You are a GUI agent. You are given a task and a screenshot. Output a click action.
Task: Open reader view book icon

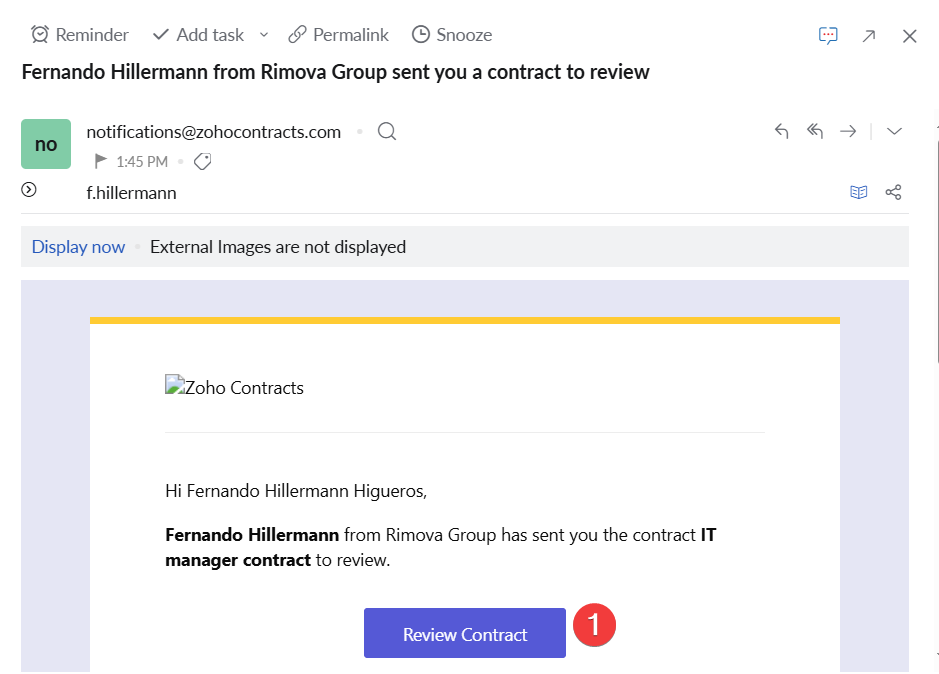(x=858, y=192)
